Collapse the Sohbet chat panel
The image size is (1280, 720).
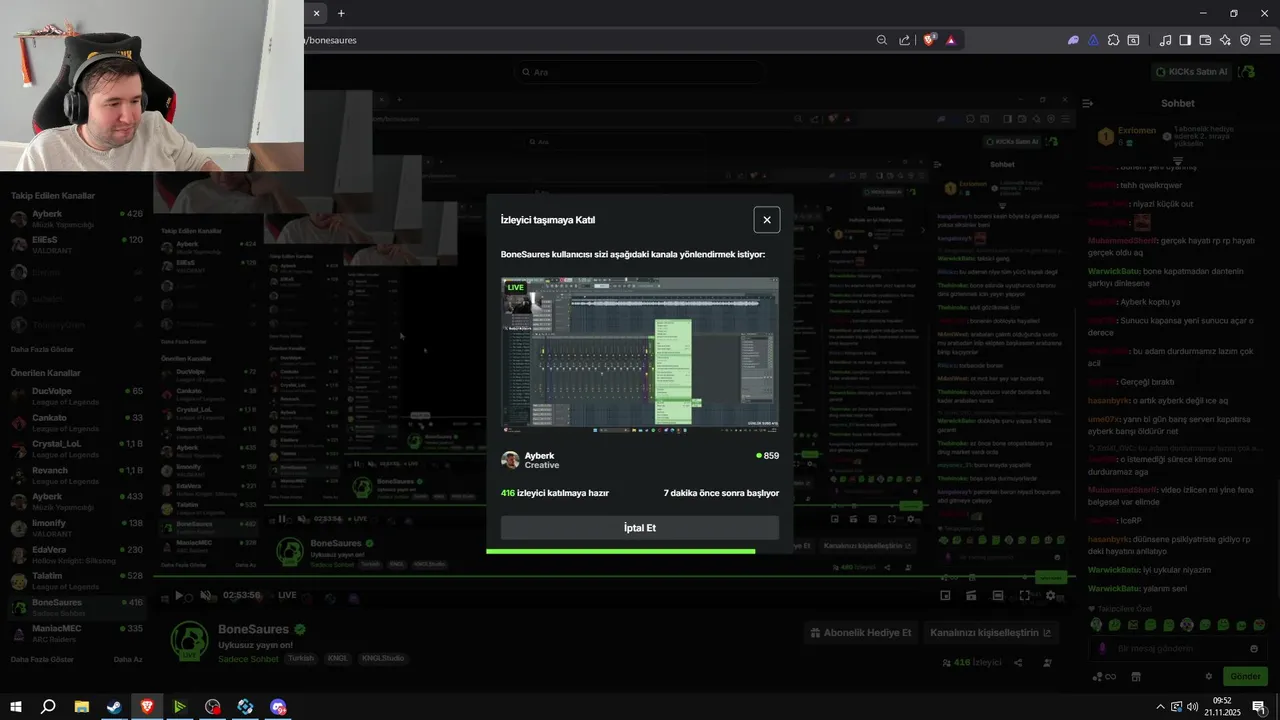(x=1088, y=103)
